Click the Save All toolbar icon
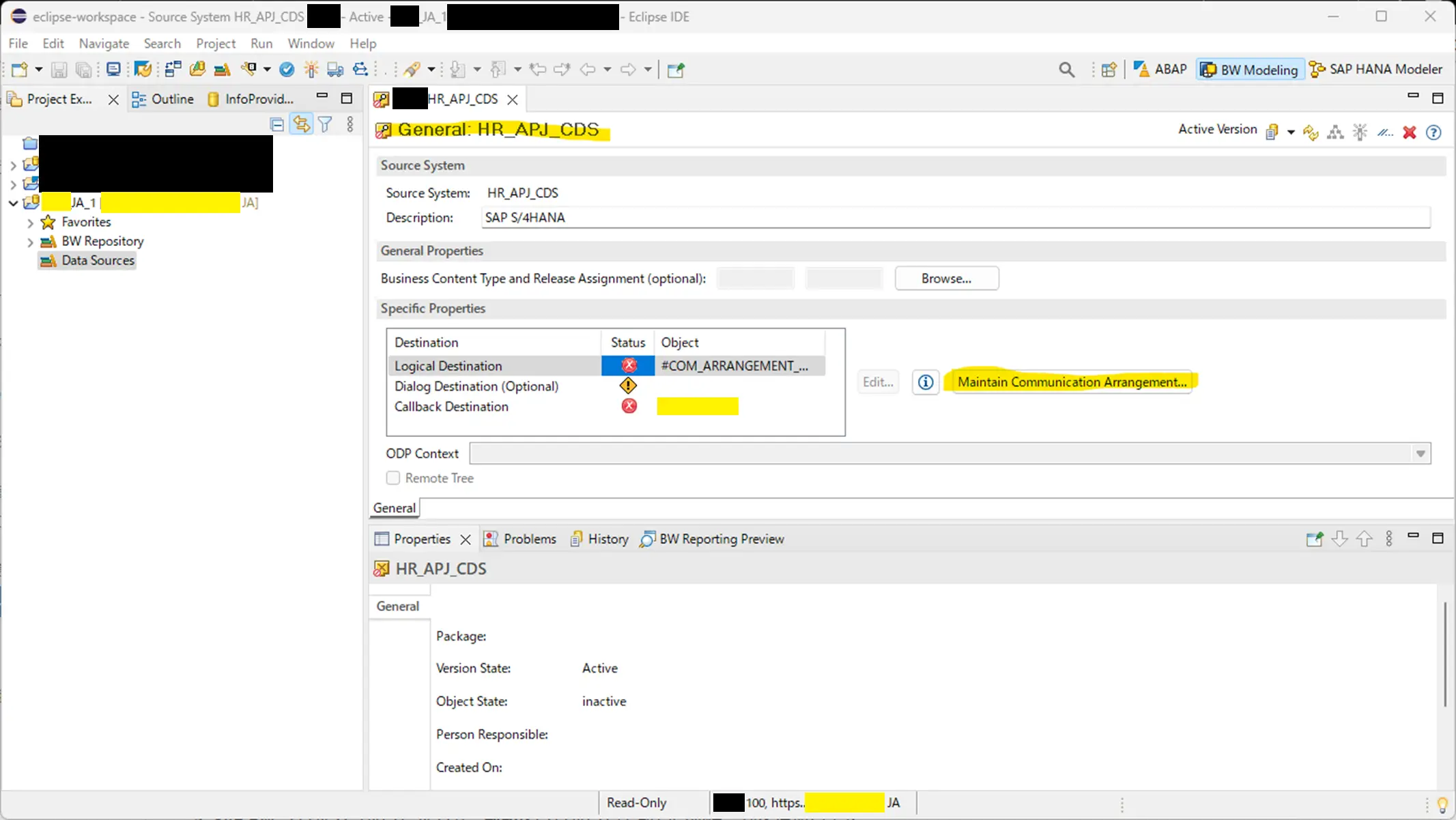The height and width of the screenshot is (820, 1456). (x=83, y=70)
